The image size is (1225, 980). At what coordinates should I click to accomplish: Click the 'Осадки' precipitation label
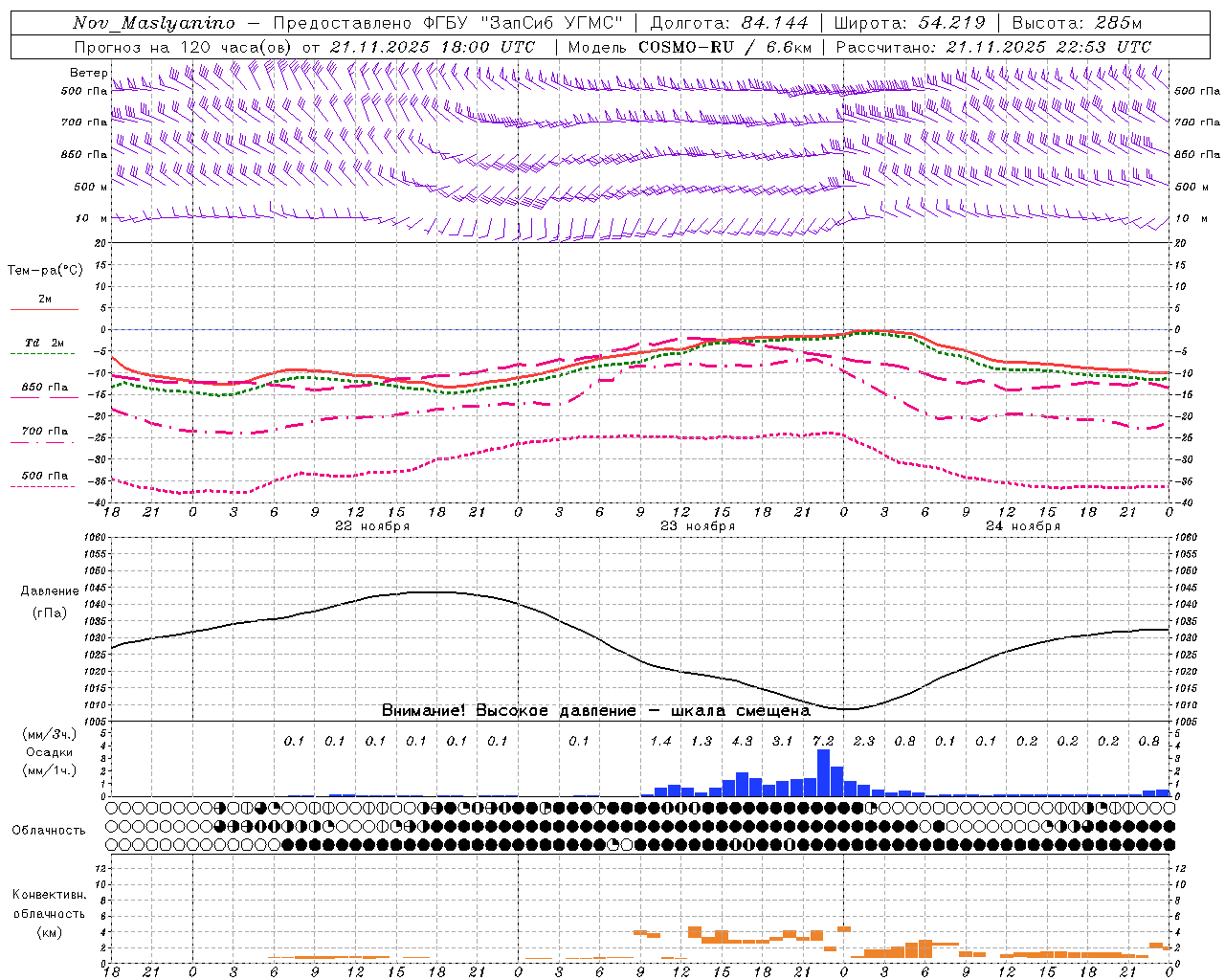coord(50,752)
